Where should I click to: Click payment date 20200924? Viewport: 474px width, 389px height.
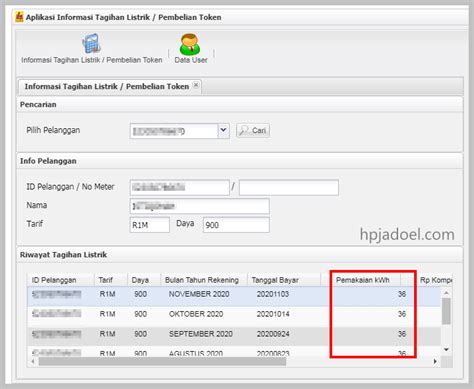pos(273,334)
